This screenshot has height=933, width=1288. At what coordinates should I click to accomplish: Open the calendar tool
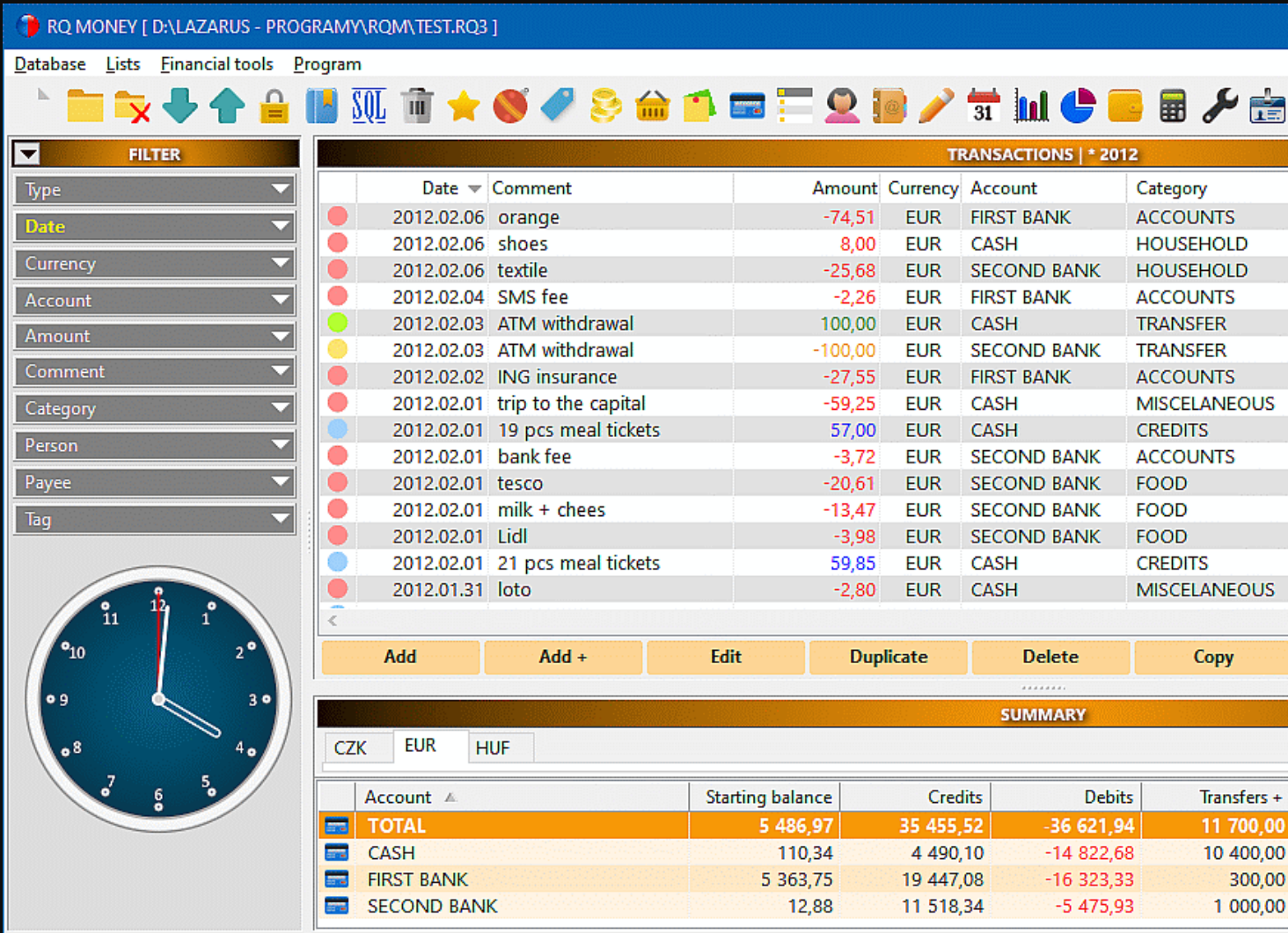click(x=983, y=106)
